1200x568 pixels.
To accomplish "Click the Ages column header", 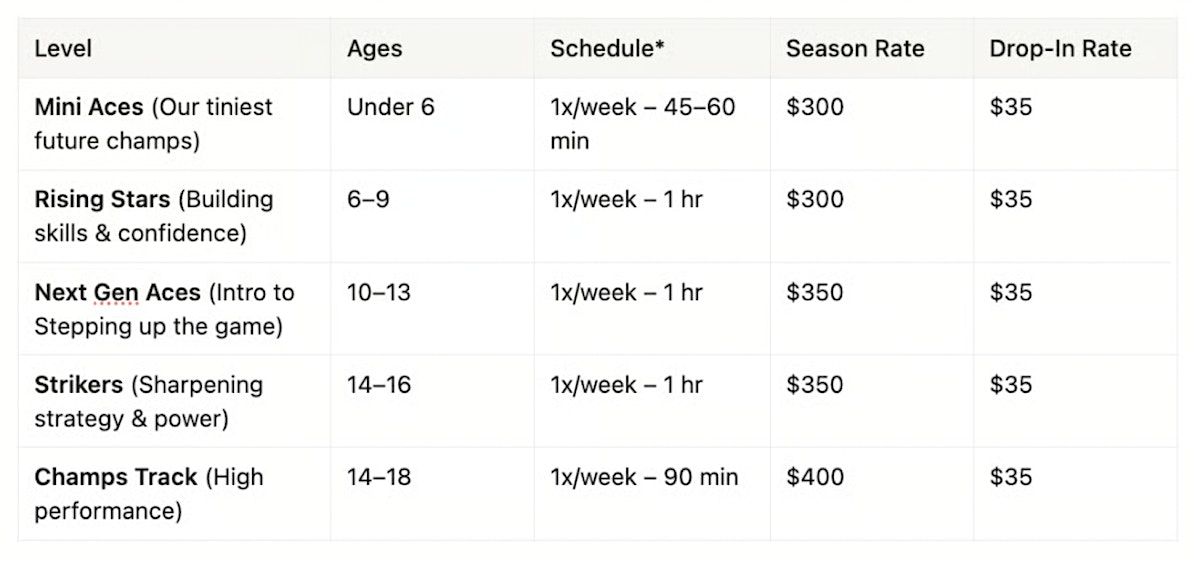I will click(374, 49).
